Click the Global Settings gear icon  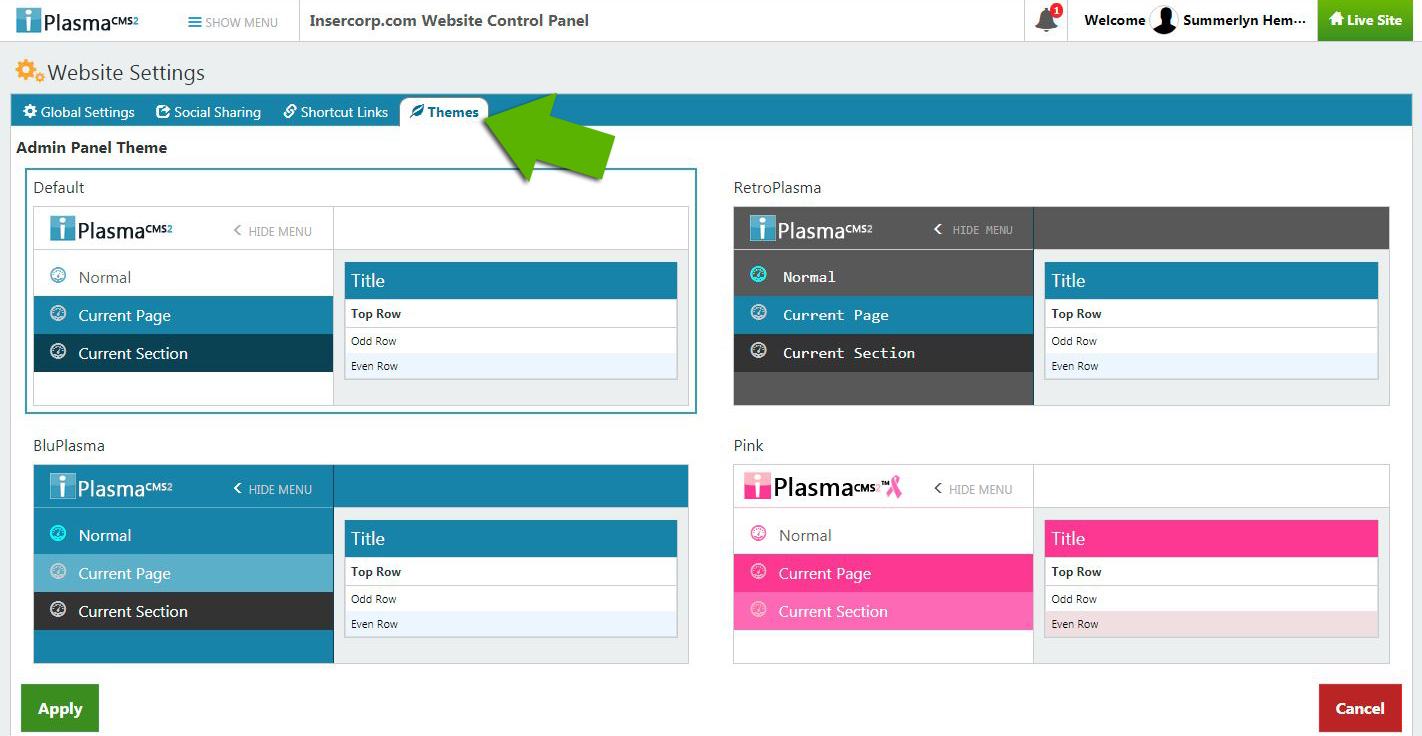coord(30,112)
